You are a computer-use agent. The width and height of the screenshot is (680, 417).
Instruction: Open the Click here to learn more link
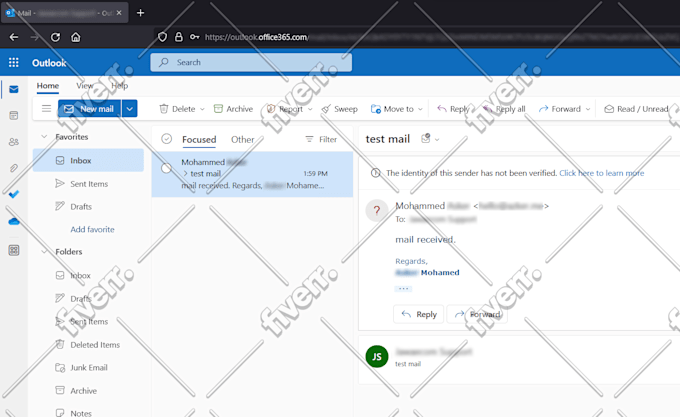(x=602, y=173)
